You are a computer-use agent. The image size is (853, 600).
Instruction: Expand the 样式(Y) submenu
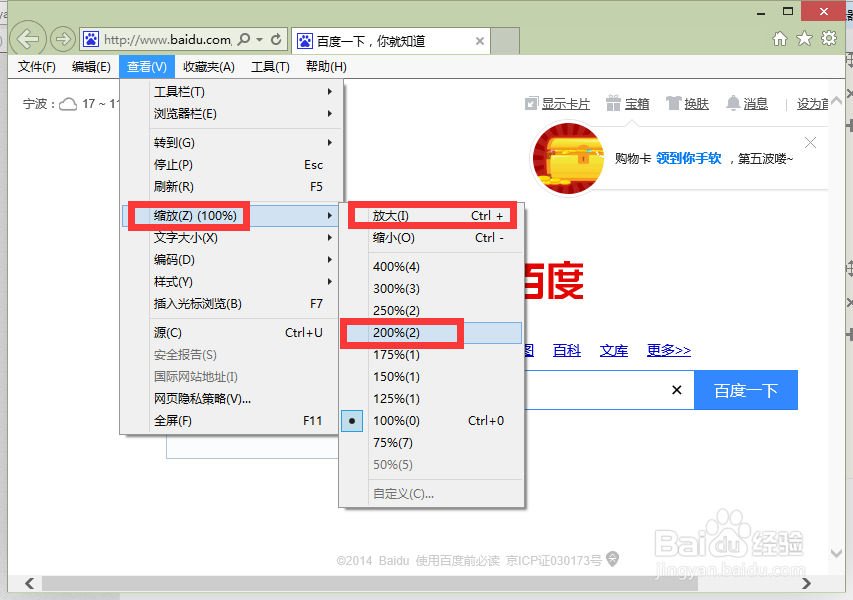tap(233, 282)
